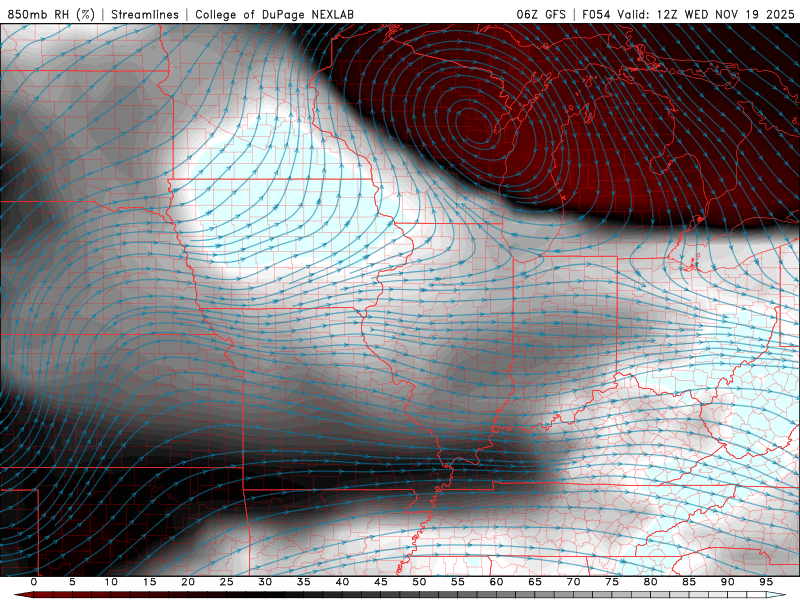Click the colorbar label '15'

coord(149,582)
